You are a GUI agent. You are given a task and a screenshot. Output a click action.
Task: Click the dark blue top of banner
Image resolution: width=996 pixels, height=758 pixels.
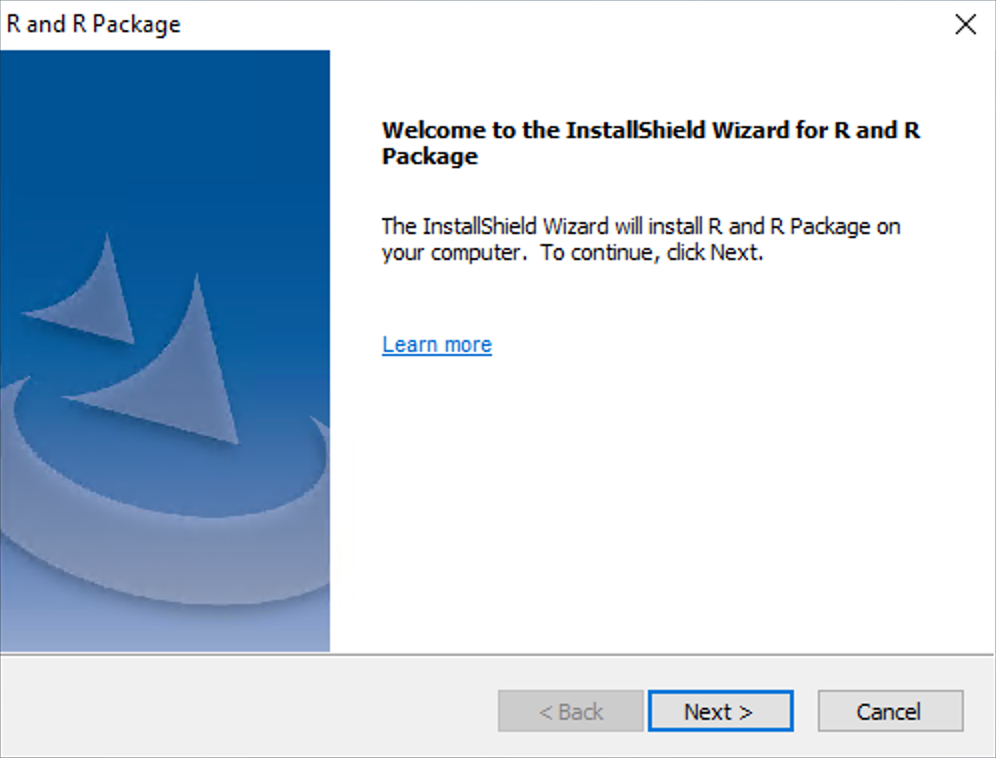click(165, 110)
